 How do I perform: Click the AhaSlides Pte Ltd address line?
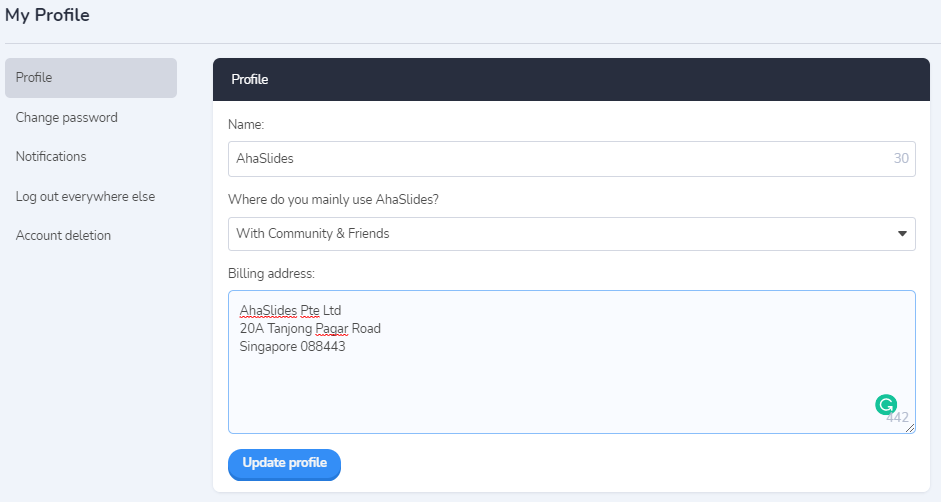290,310
